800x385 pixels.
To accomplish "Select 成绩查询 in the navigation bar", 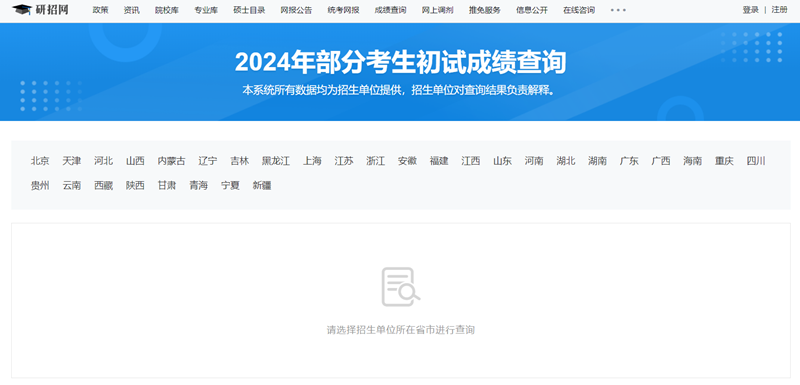I will point(390,10).
